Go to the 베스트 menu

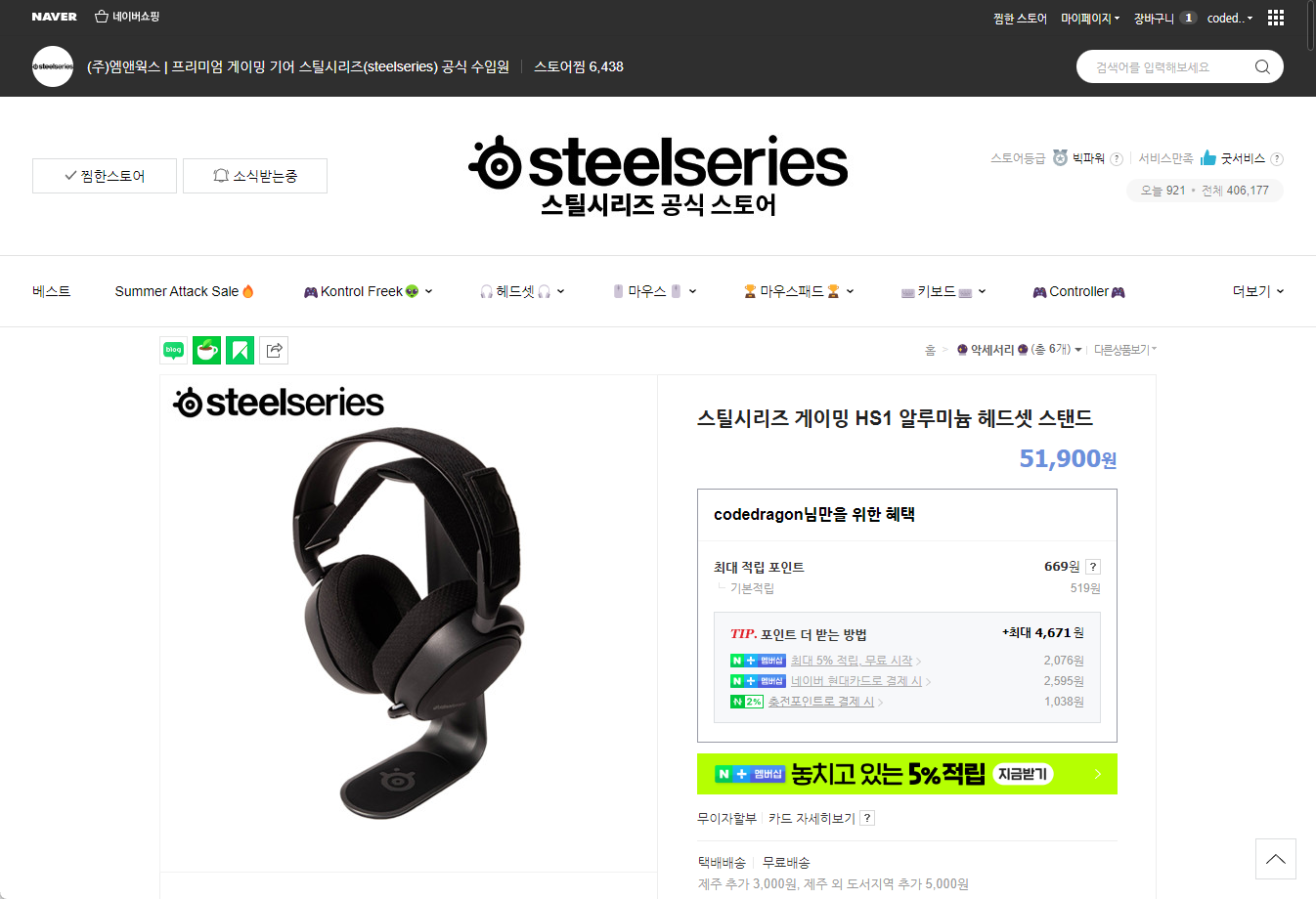coord(51,291)
